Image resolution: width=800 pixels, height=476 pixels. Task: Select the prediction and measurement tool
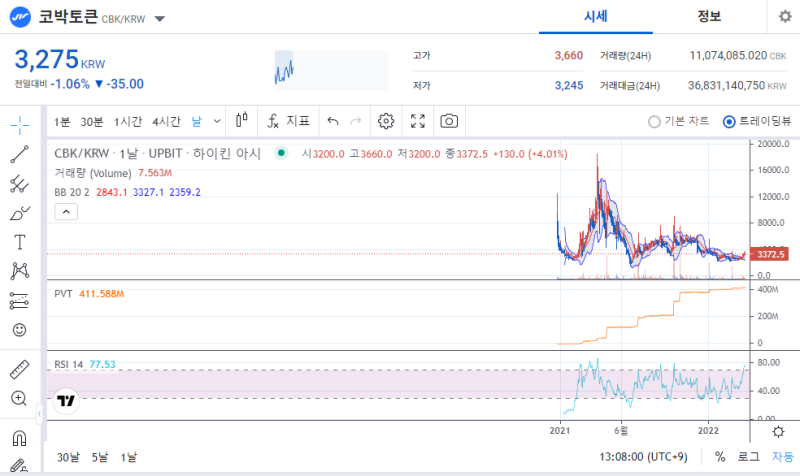19,301
